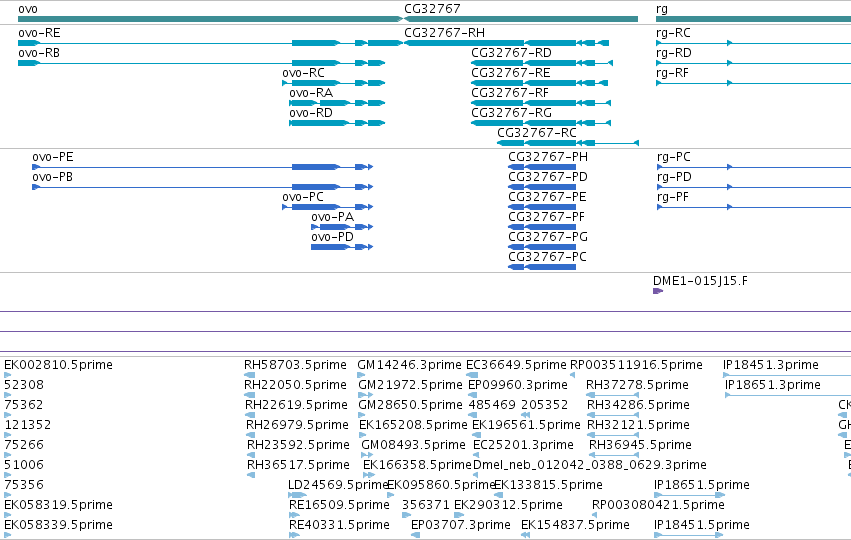The height and width of the screenshot is (540, 851).
Task: Open the ovo-RE transcript label
Action: pos(39,33)
